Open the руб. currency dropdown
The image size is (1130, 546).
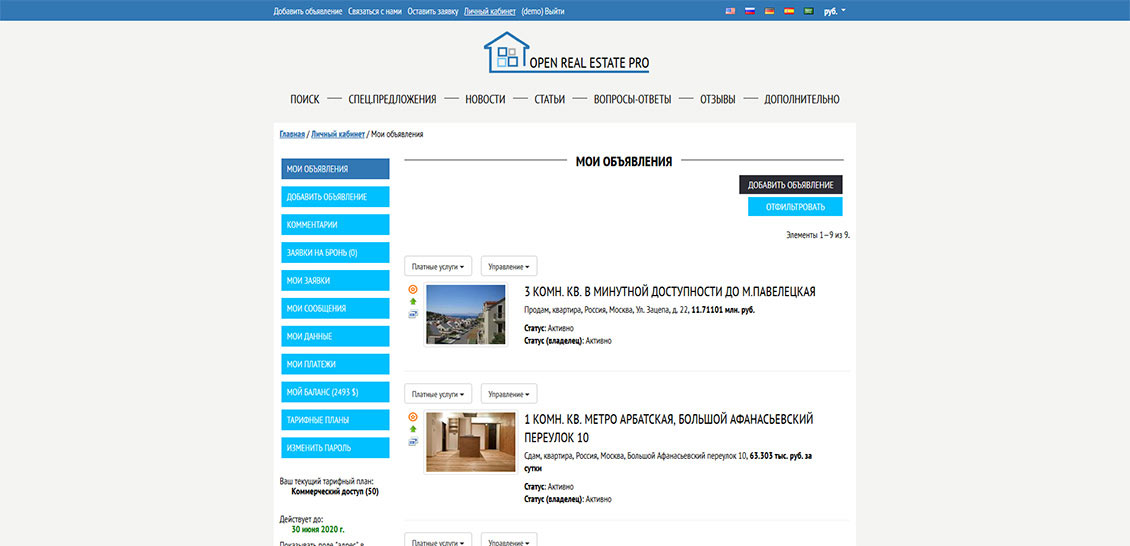click(834, 11)
